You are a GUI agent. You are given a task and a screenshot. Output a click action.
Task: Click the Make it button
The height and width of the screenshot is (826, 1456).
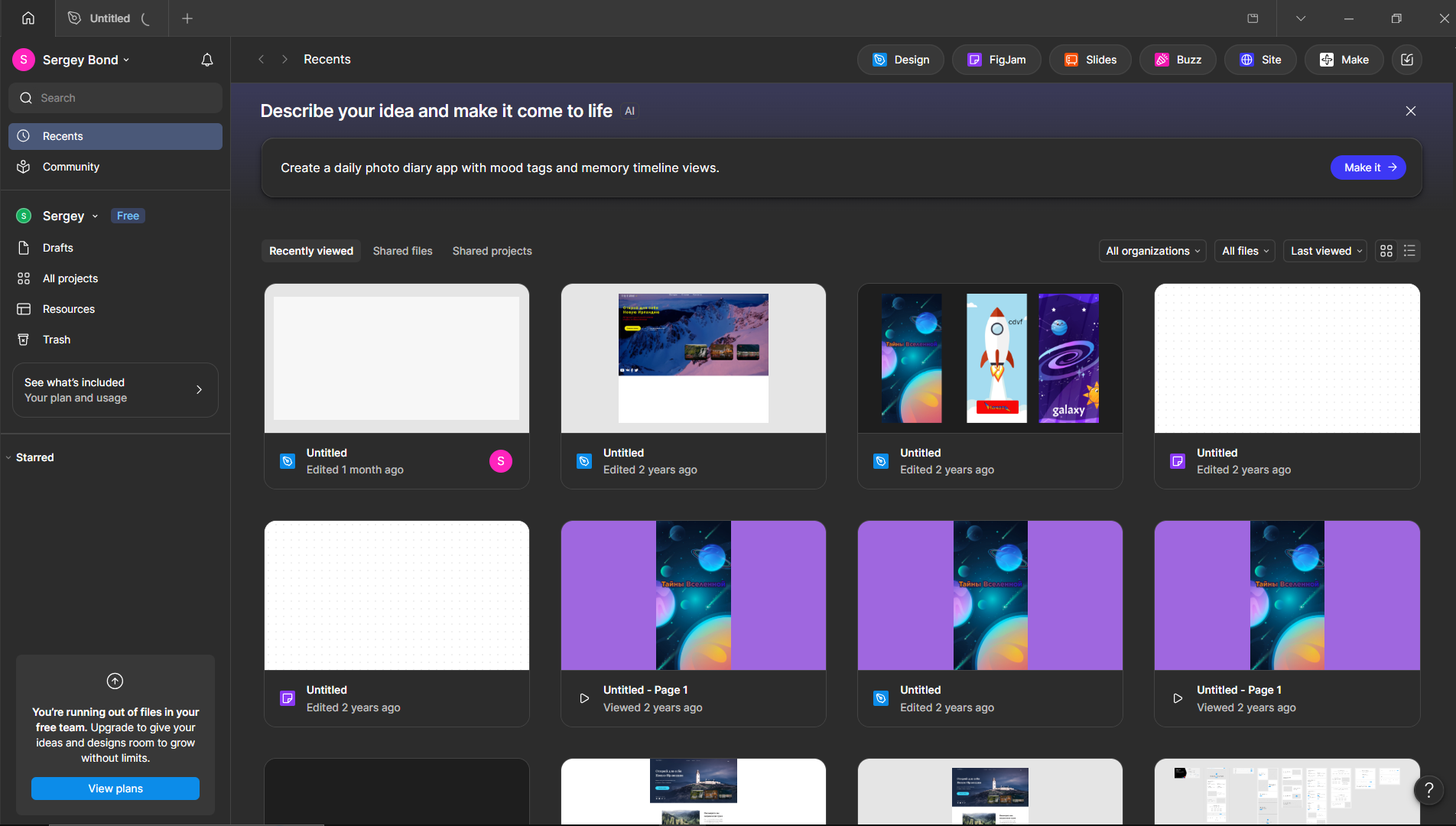point(1368,167)
